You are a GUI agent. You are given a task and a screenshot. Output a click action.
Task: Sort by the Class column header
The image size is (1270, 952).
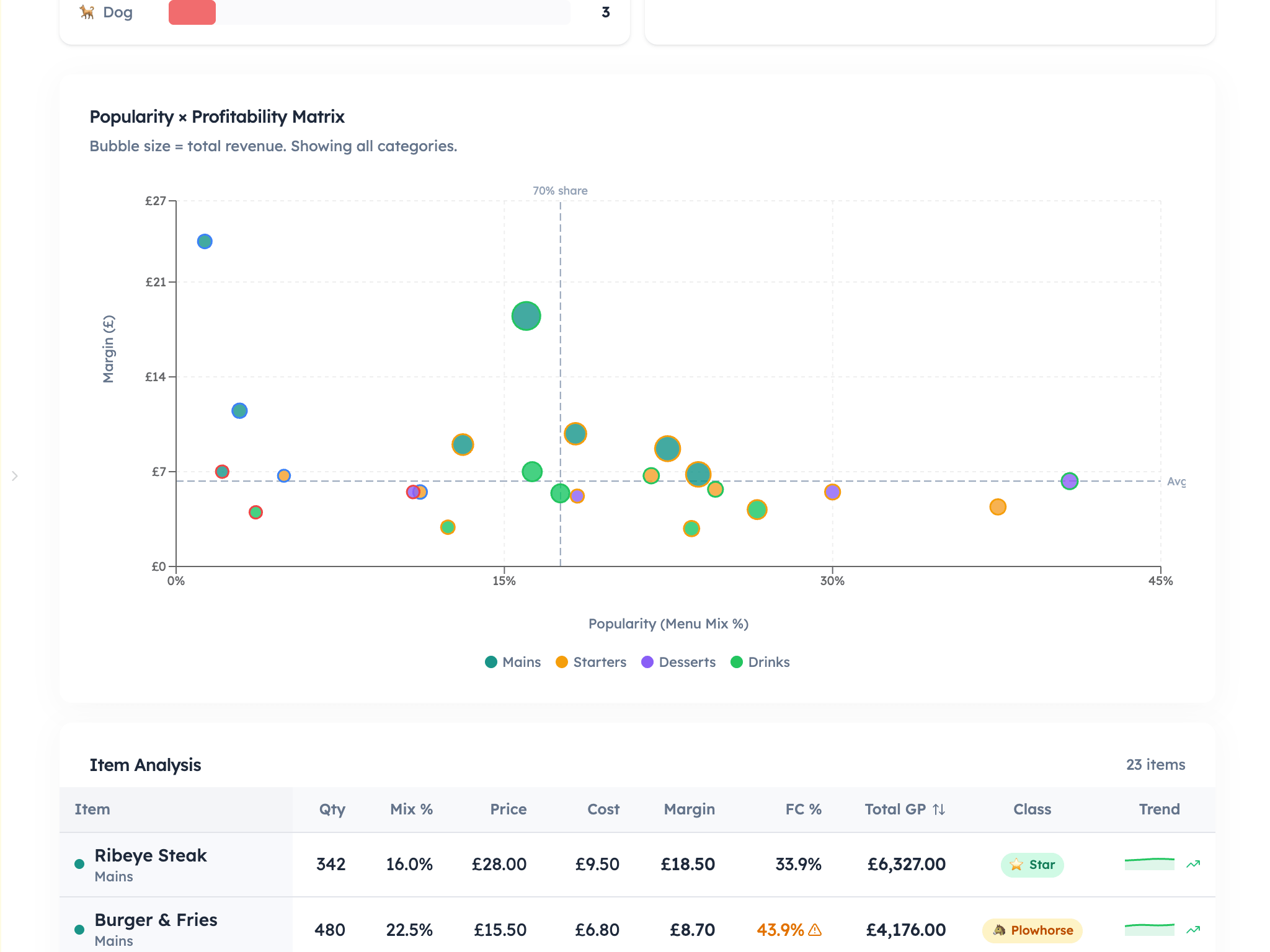coord(1032,809)
